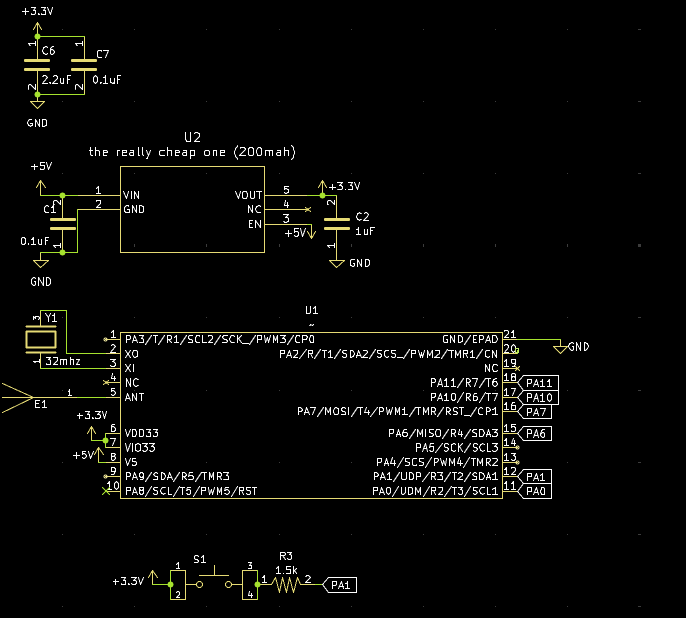Click the +5V power symbol near C1
Viewport: 686px width, 618px height.
41,187
